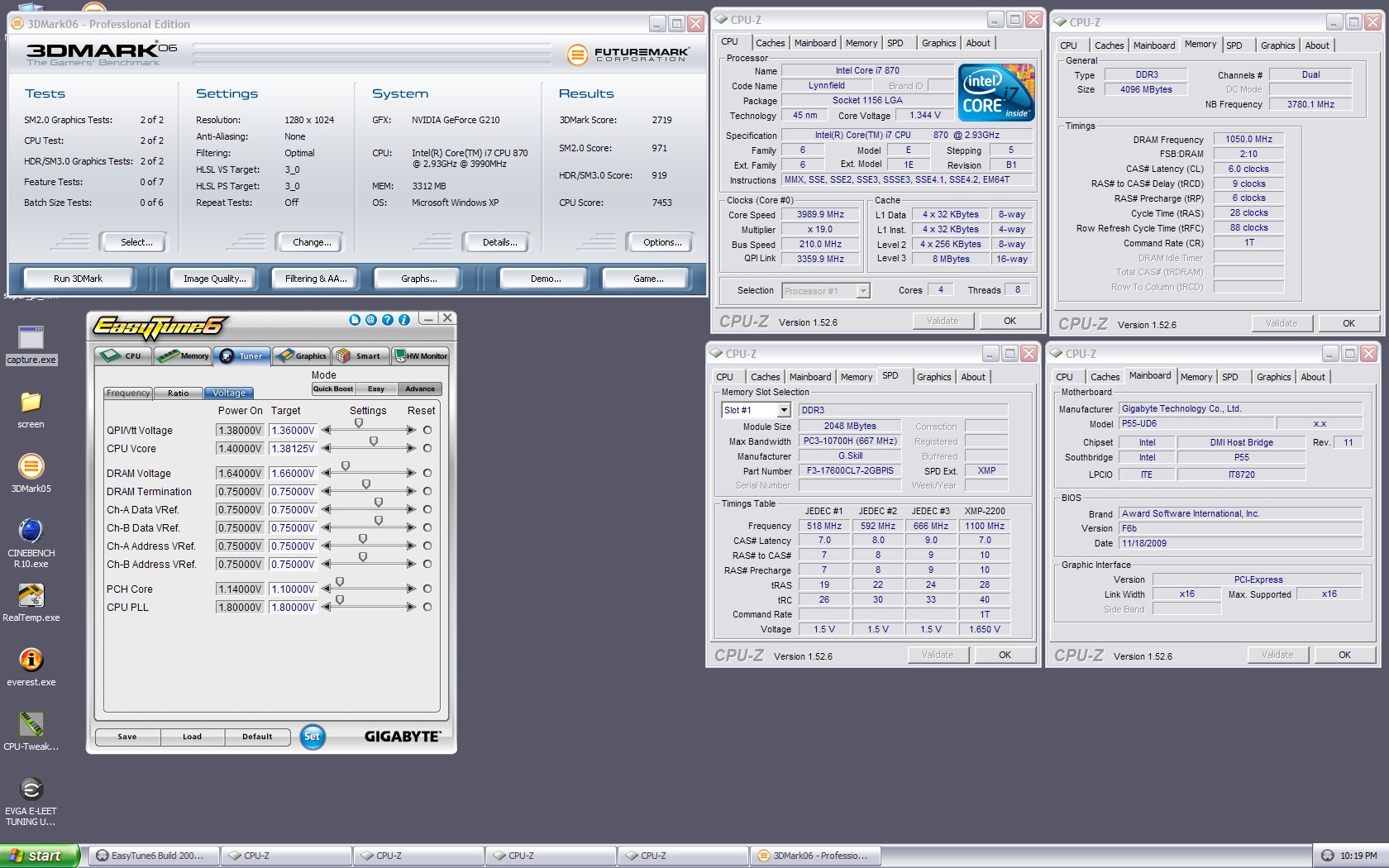The width and height of the screenshot is (1389, 868).
Task: Open Caches tab in top-left CPU-Z window
Action: click(770, 43)
